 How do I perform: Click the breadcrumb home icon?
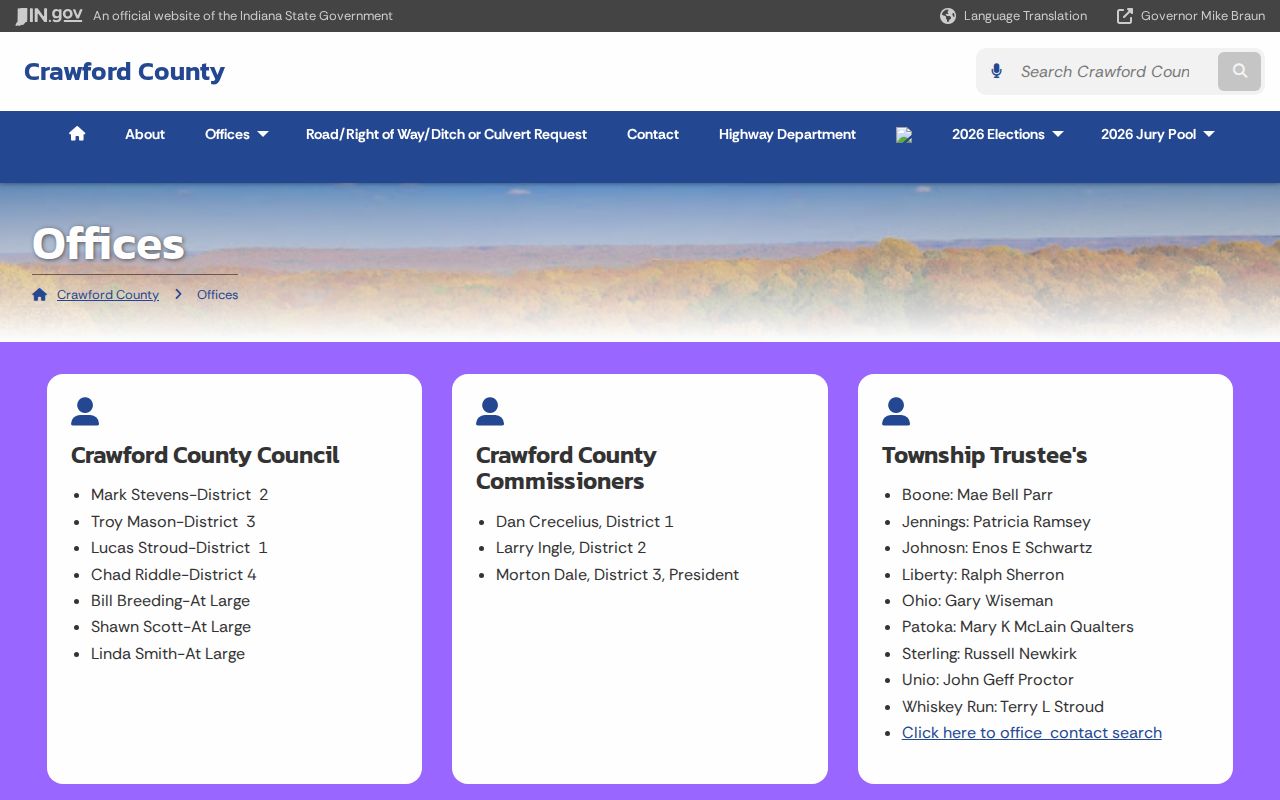click(40, 294)
